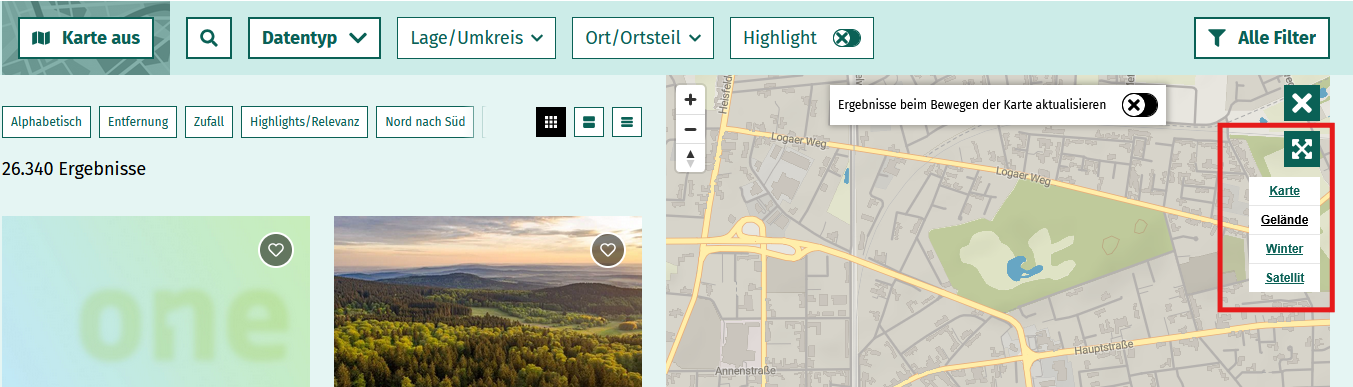
Task: Select the Karte map layer
Action: (x=1284, y=191)
